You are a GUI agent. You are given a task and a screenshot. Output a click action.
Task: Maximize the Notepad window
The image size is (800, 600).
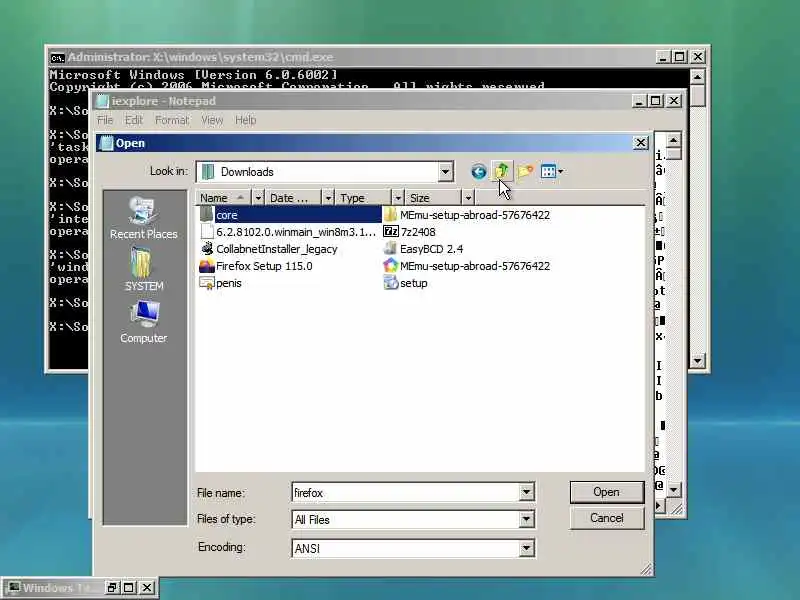[x=656, y=101]
